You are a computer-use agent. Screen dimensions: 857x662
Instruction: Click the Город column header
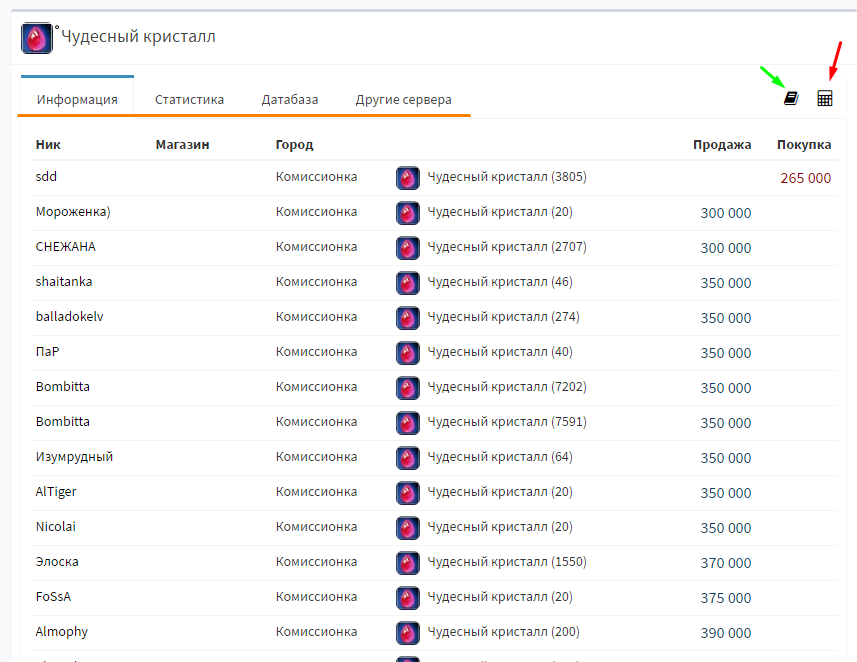coord(294,145)
